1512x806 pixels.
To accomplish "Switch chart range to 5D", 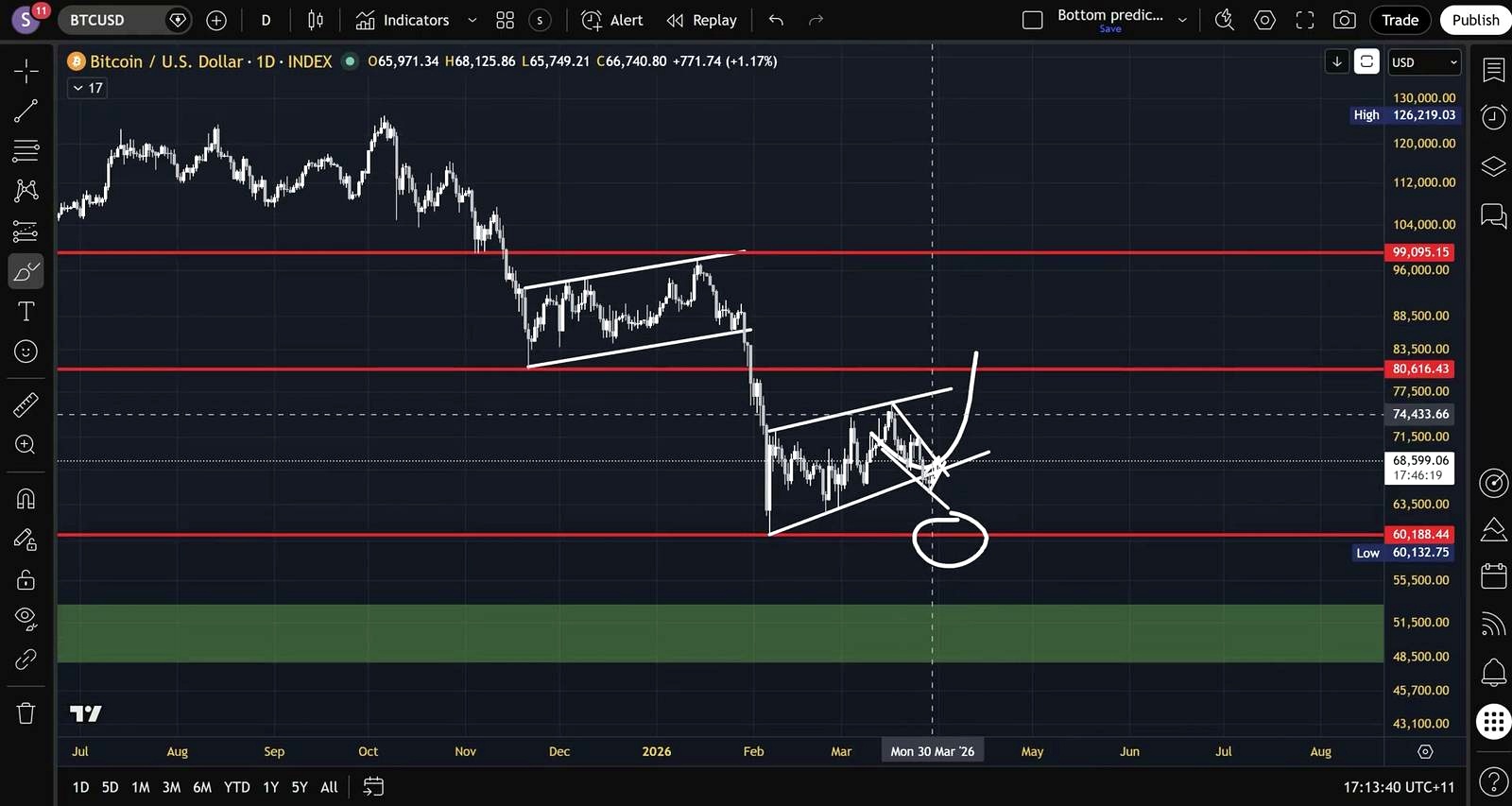I will pos(110,787).
